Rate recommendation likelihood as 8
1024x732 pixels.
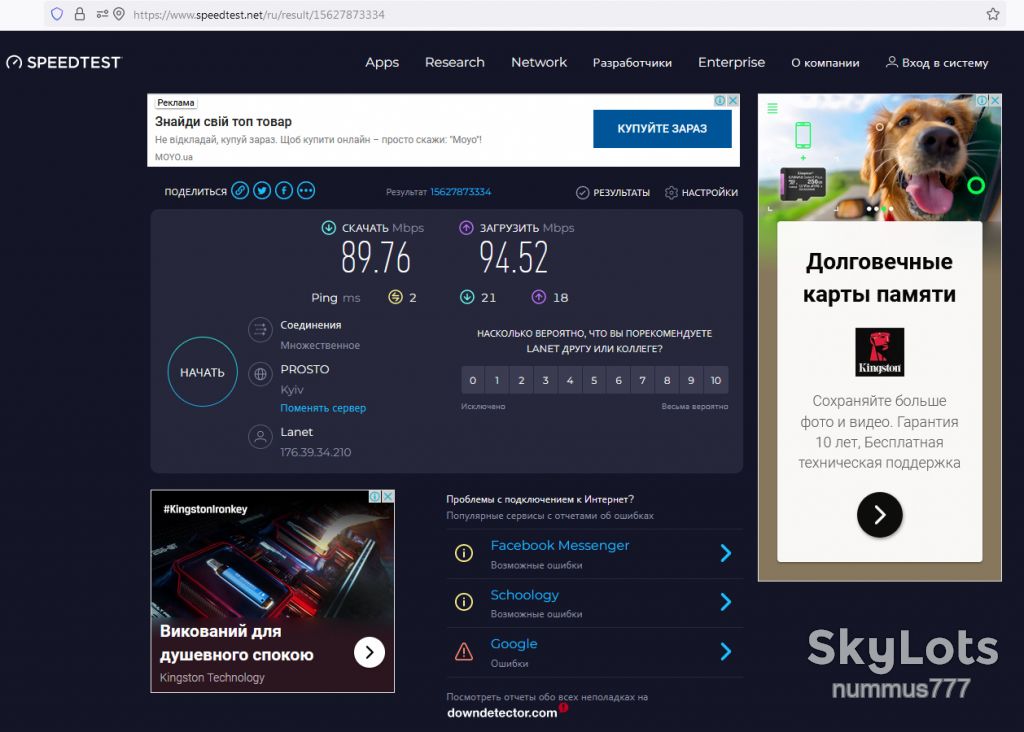pos(667,380)
